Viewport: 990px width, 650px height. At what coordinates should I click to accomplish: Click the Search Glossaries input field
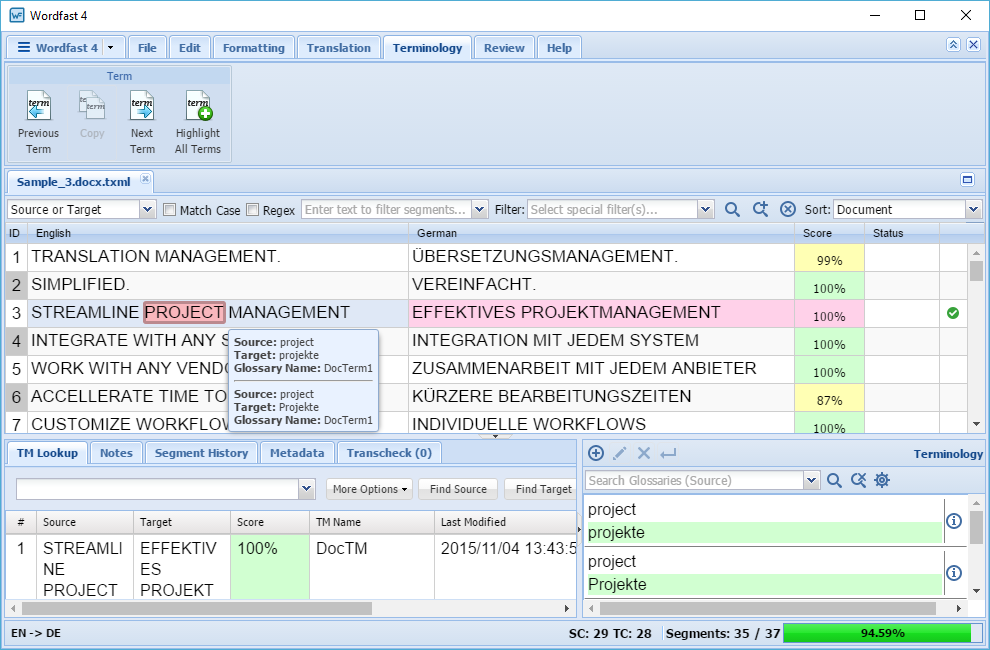[x=695, y=481]
